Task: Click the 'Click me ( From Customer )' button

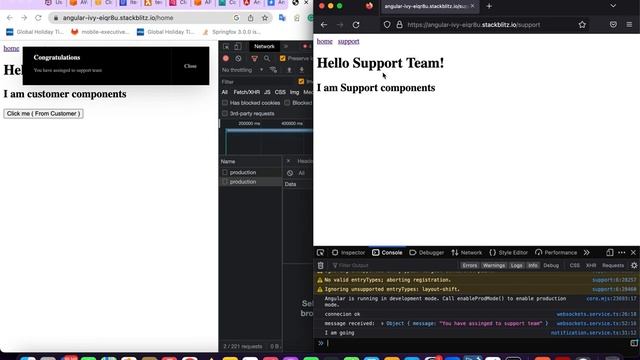Action: (x=43, y=113)
